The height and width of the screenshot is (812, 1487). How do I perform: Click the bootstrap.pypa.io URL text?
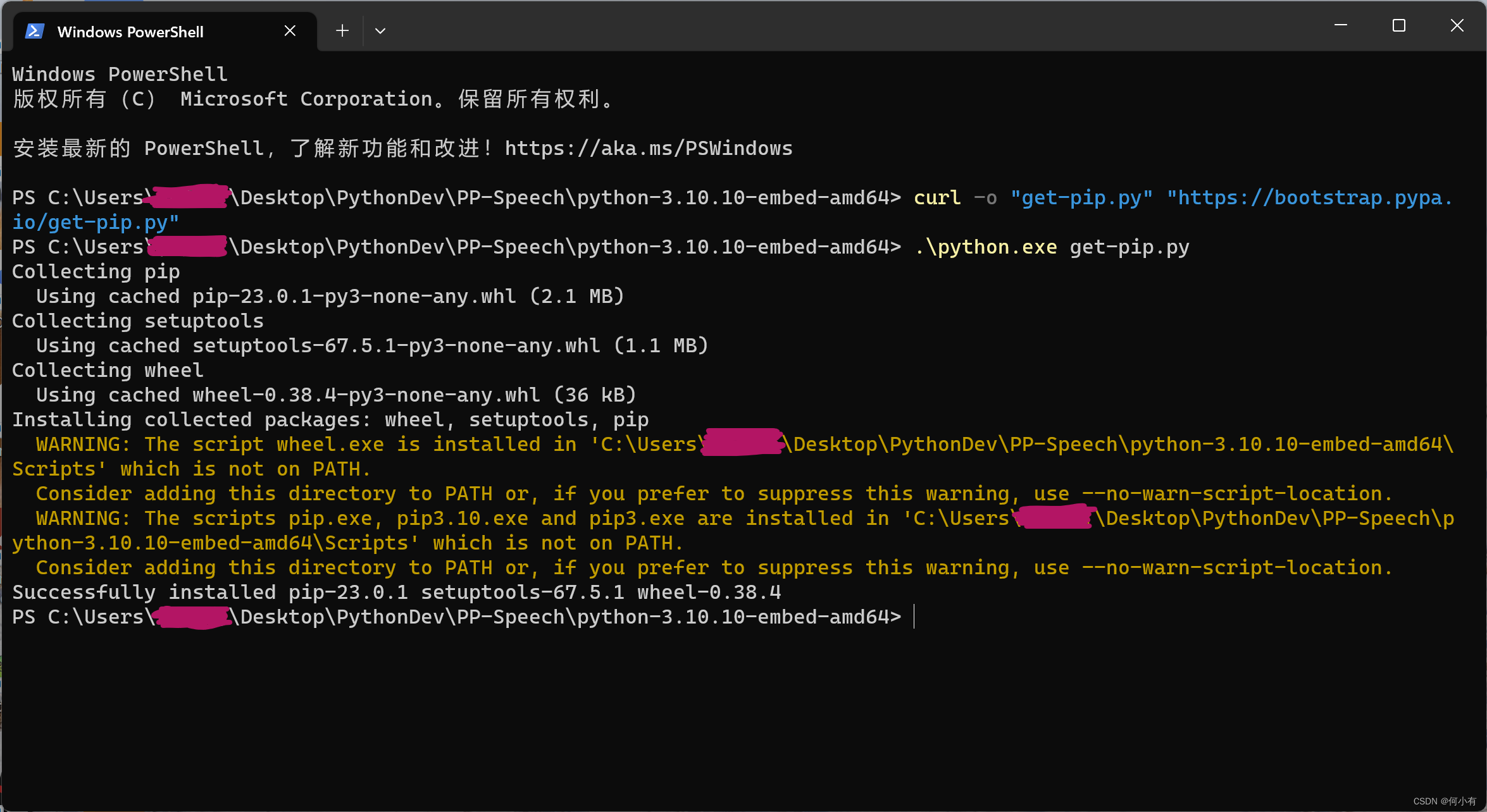click(x=1310, y=198)
